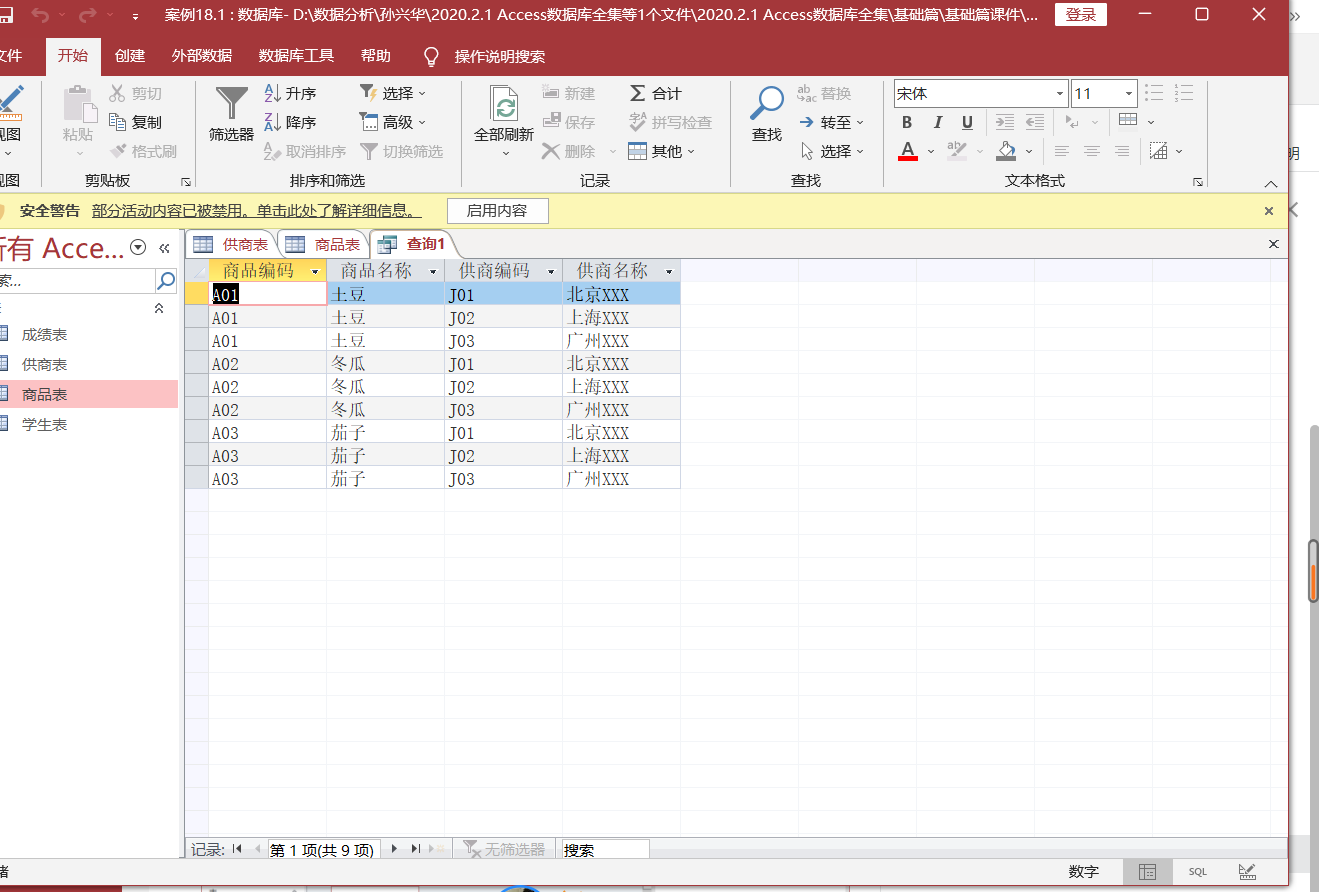Image resolution: width=1319 pixels, height=892 pixels.
Task: Collapse the ribbon with up chevron
Action: pyautogui.click(x=1271, y=184)
